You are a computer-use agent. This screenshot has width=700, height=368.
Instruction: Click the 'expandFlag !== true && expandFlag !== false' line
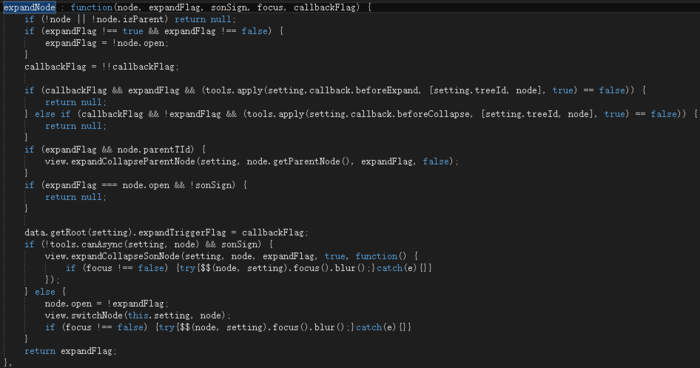[x=154, y=31]
